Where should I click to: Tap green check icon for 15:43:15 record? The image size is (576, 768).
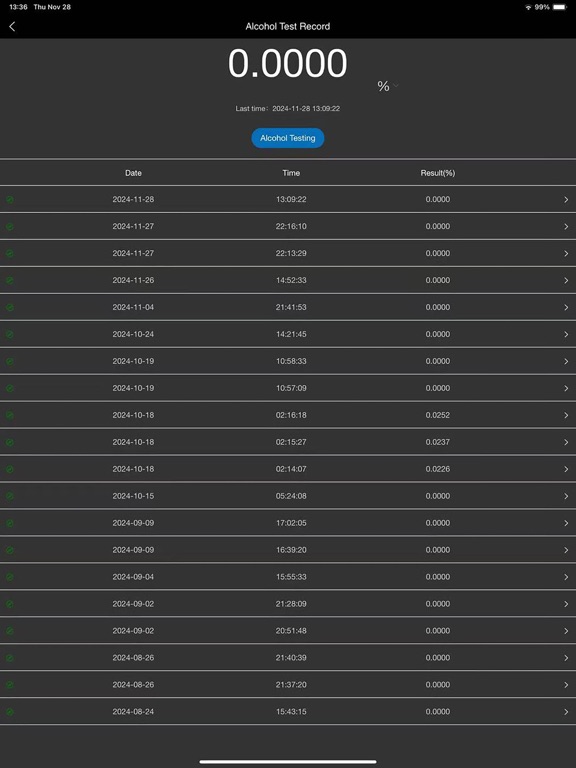(x=10, y=711)
